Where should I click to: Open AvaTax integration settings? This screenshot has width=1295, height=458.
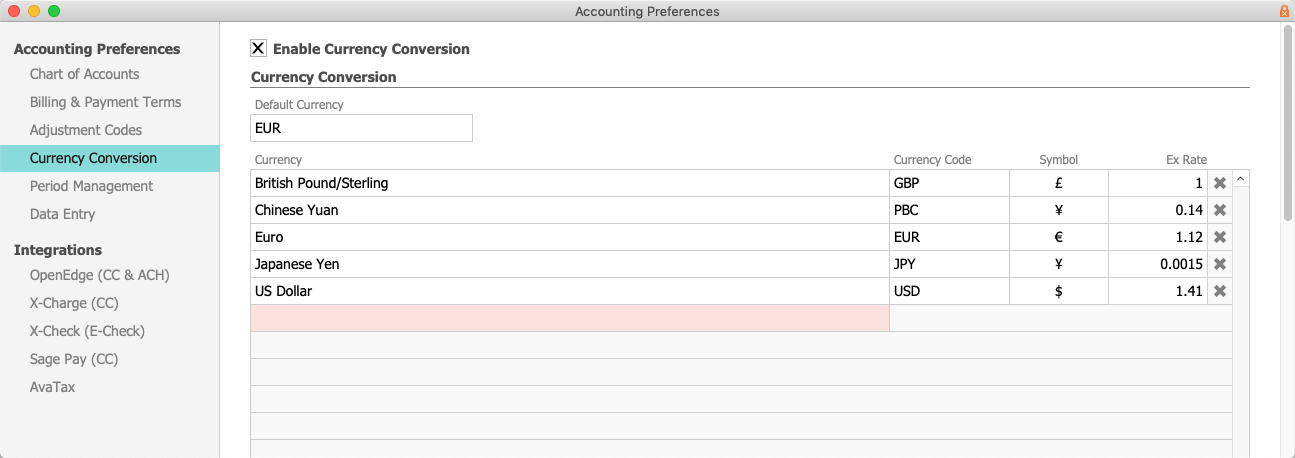52,387
